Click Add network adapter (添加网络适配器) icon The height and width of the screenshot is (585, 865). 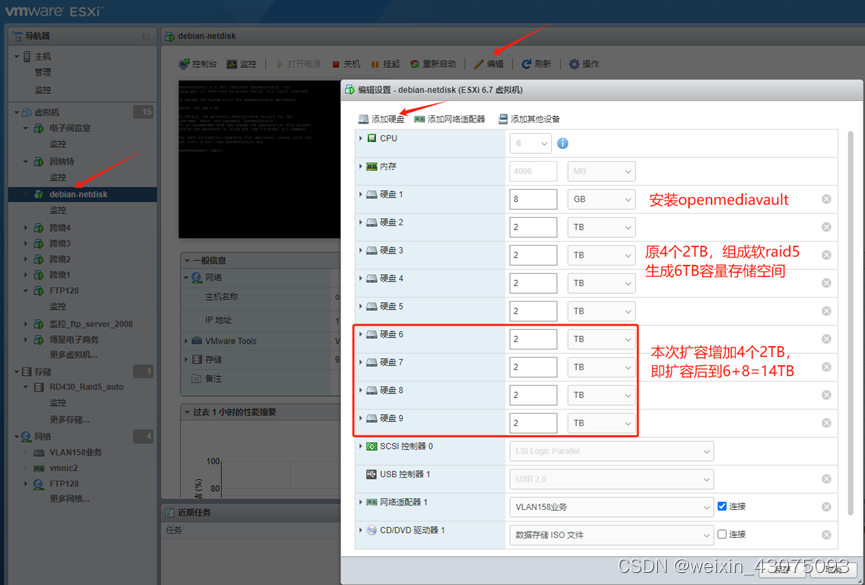click(x=419, y=119)
